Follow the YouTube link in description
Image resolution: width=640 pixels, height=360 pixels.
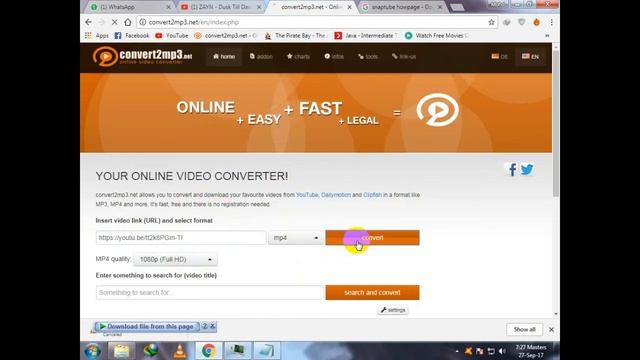pyautogui.click(x=307, y=195)
